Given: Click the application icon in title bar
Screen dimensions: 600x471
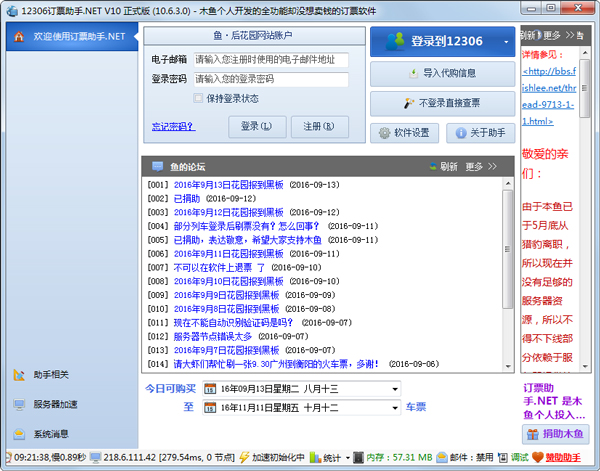Looking at the screenshot, I should (x=12, y=11).
